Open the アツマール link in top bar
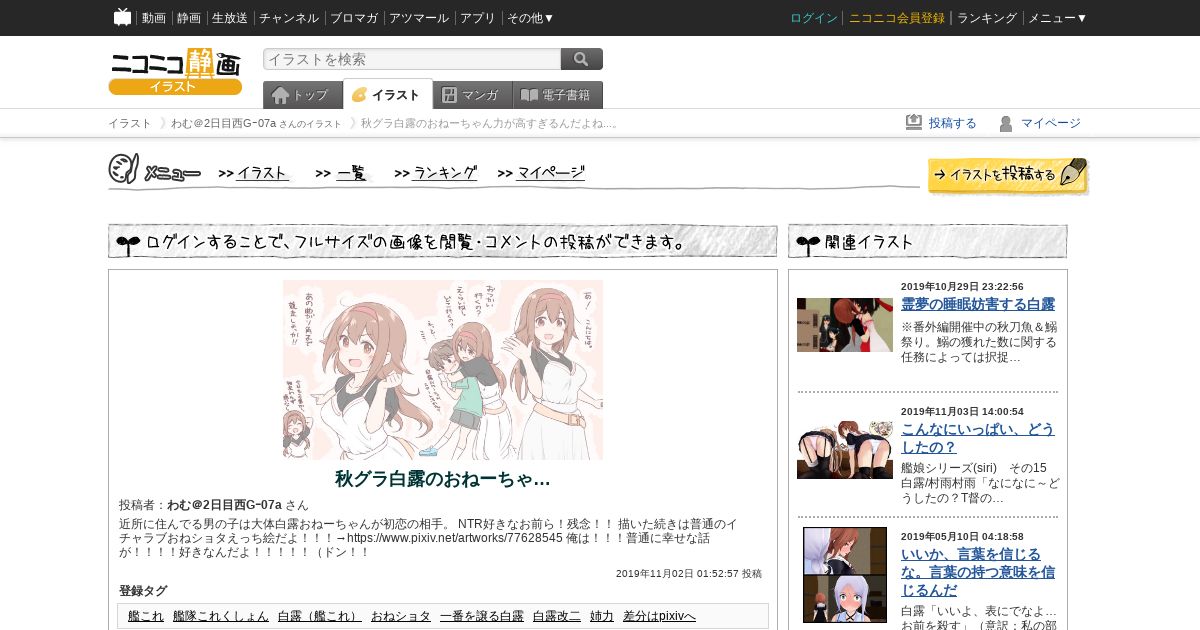This screenshot has width=1200, height=630. pos(419,18)
